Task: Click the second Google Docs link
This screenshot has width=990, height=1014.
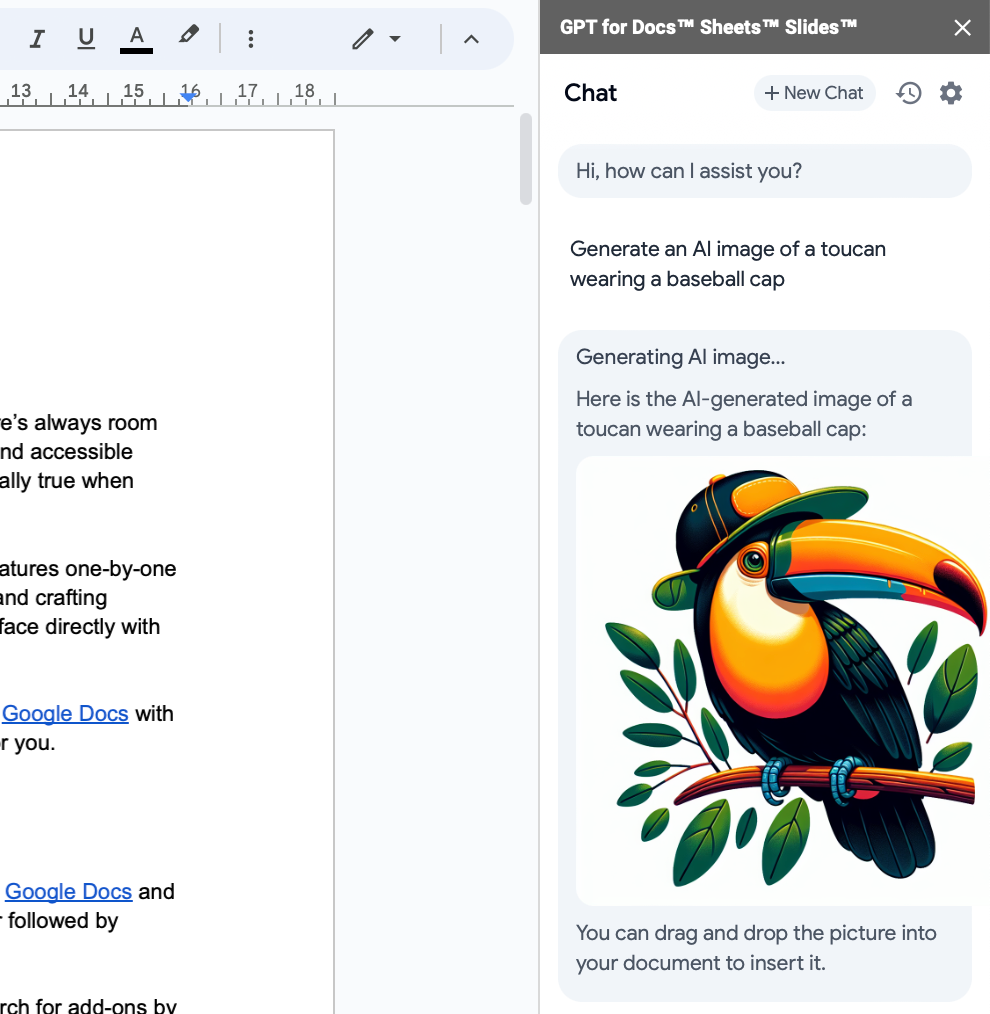Action: [x=69, y=892]
